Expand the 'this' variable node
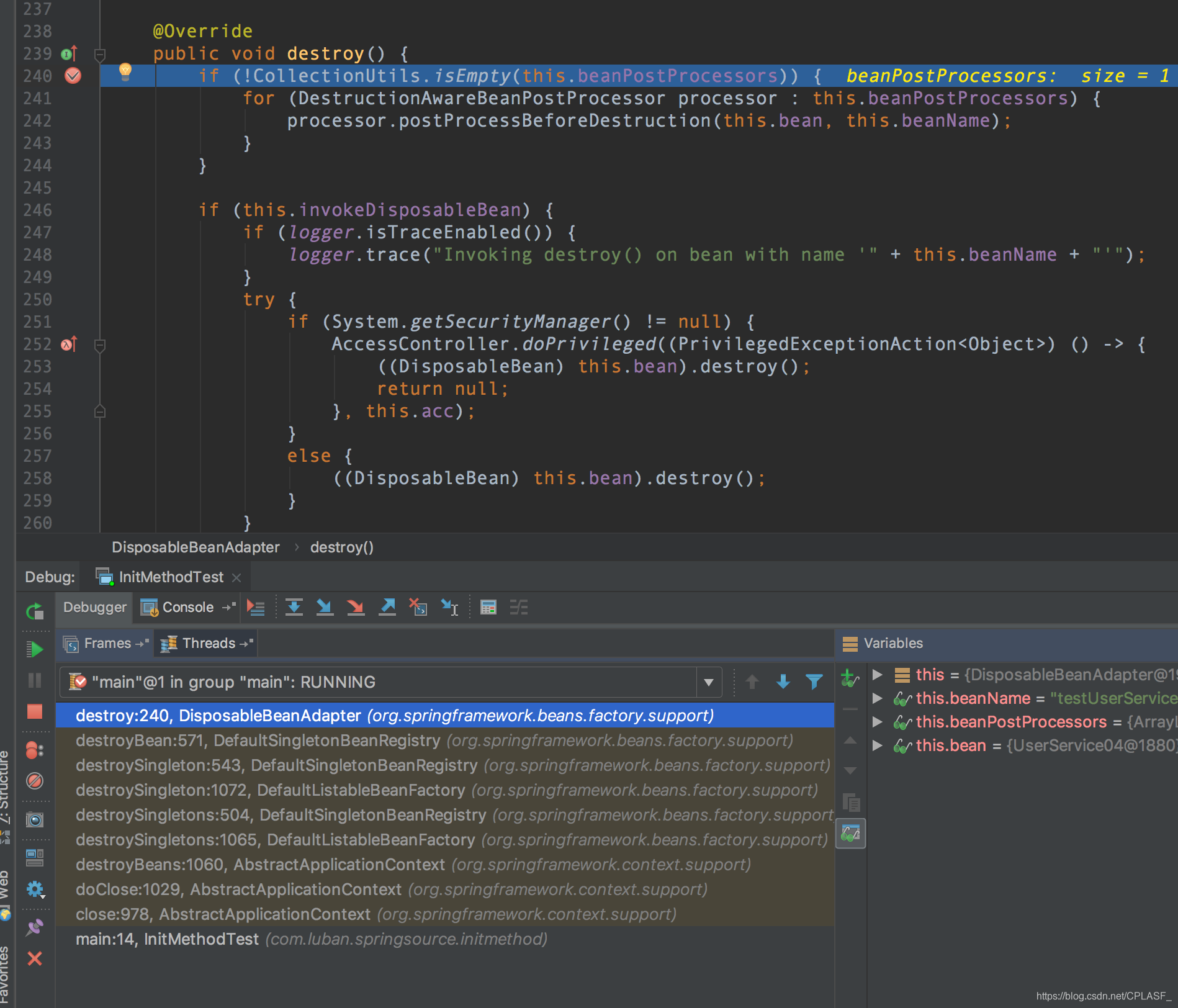This screenshot has width=1178, height=1008. [x=878, y=675]
